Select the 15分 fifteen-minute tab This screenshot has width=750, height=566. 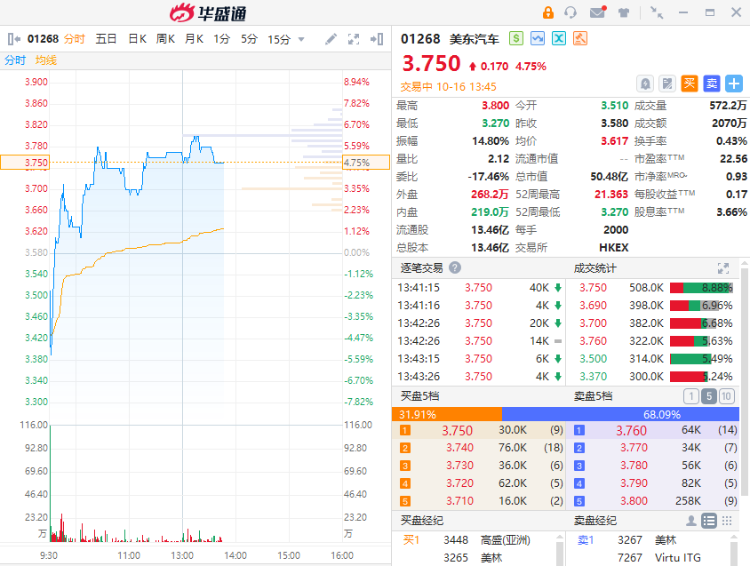(279, 39)
